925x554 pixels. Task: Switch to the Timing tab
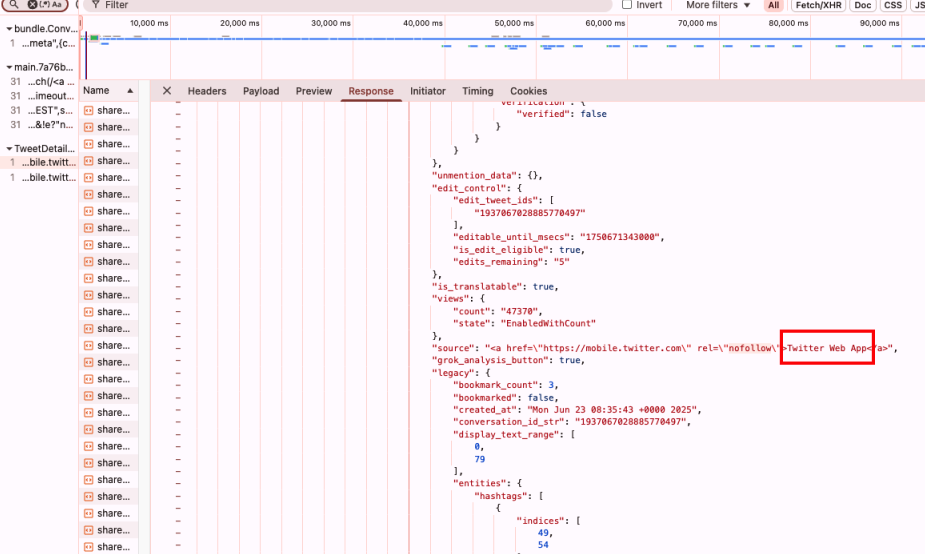pos(477,91)
